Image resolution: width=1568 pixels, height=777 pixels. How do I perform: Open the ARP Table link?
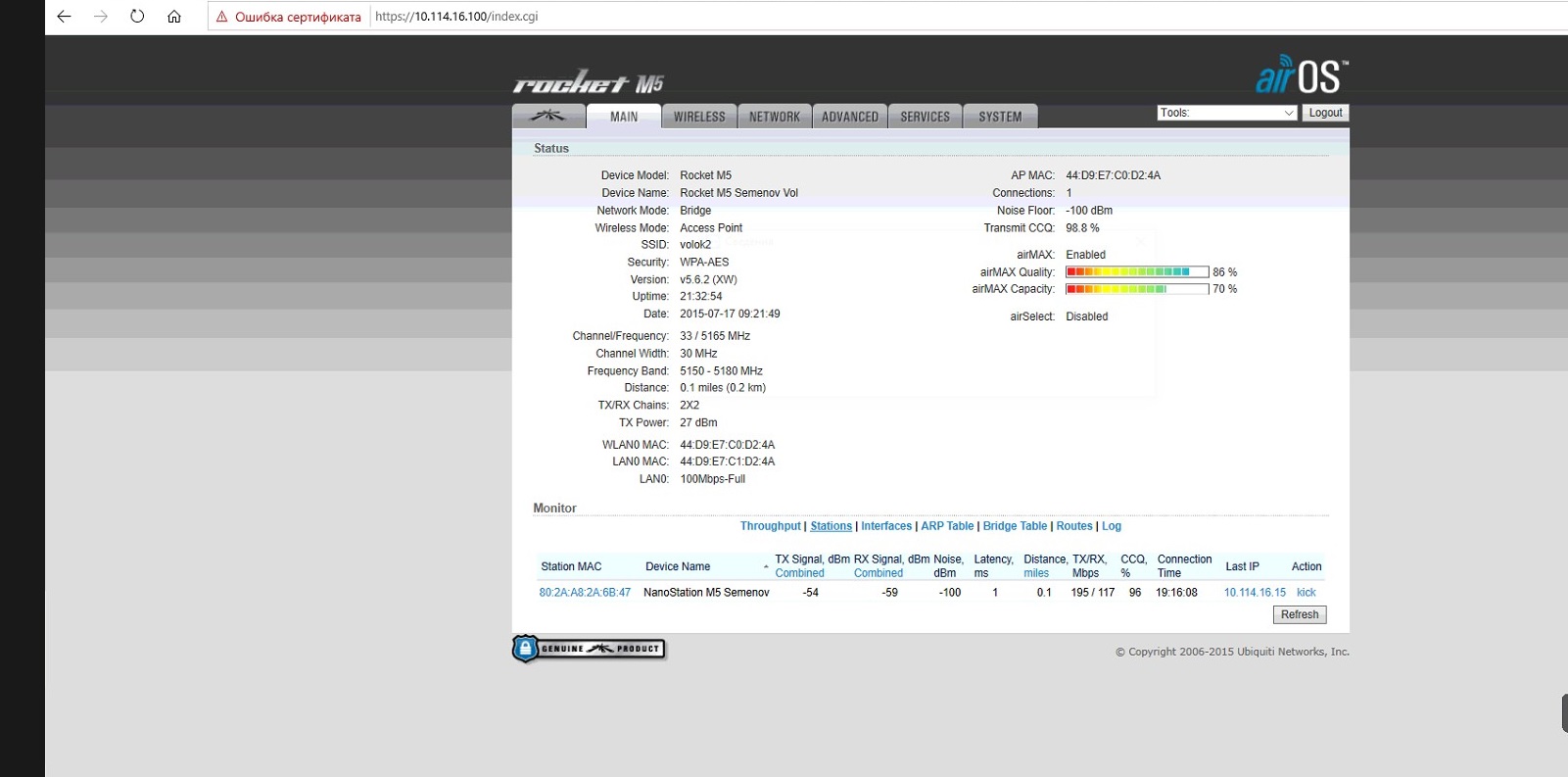pyautogui.click(x=947, y=526)
